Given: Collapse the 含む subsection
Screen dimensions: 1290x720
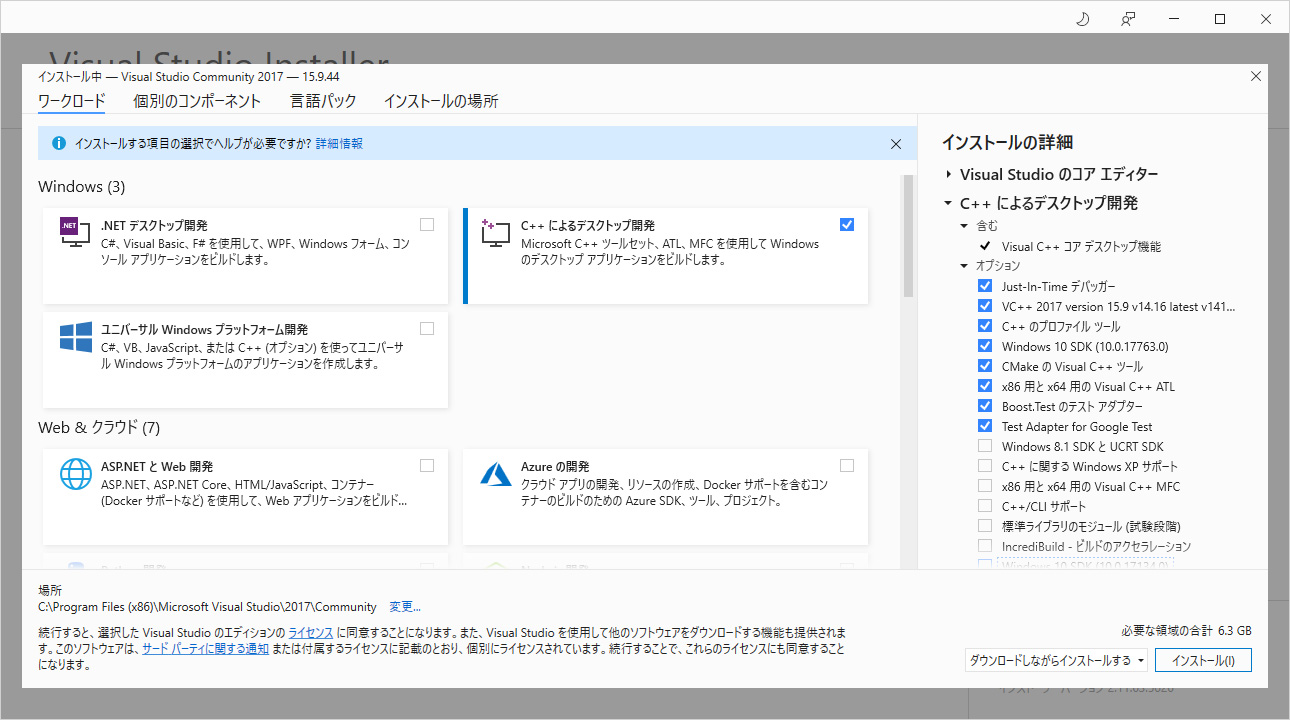Looking at the screenshot, I should pos(965,226).
